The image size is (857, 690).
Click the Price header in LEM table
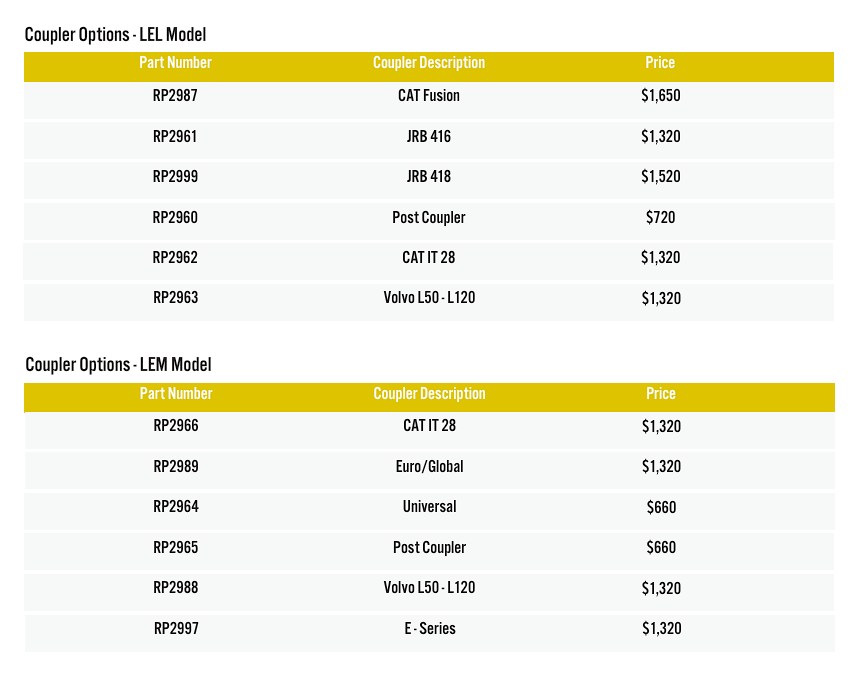pyautogui.click(x=660, y=394)
